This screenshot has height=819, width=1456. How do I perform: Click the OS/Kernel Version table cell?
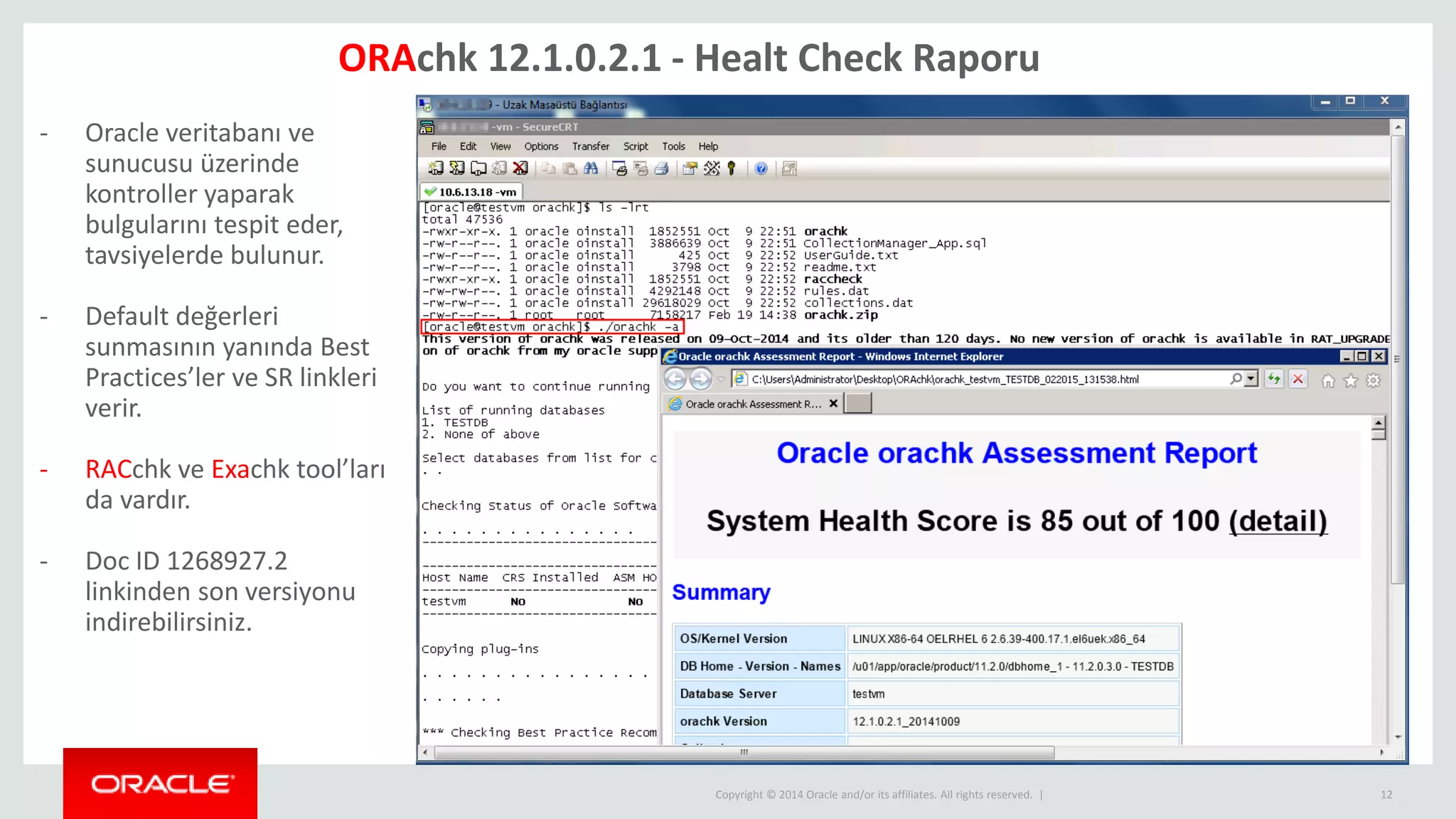759,638
